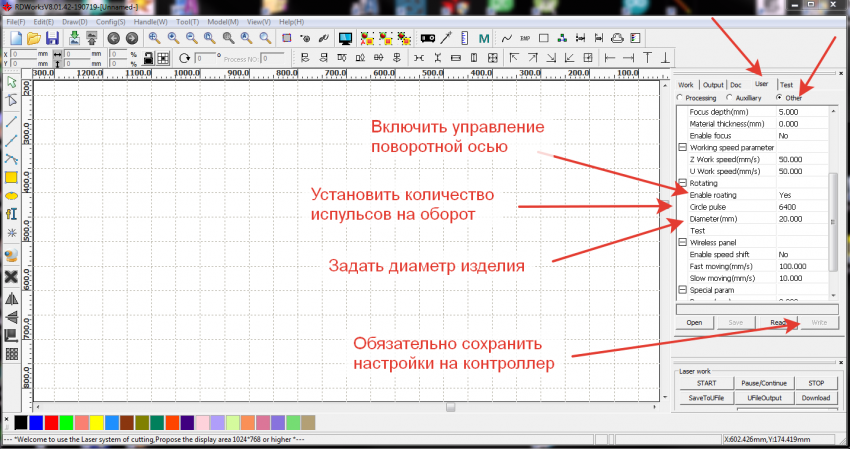The image size is (850, 449).
Task: Open the Edit(E) menu
Action: coord(43,22)
